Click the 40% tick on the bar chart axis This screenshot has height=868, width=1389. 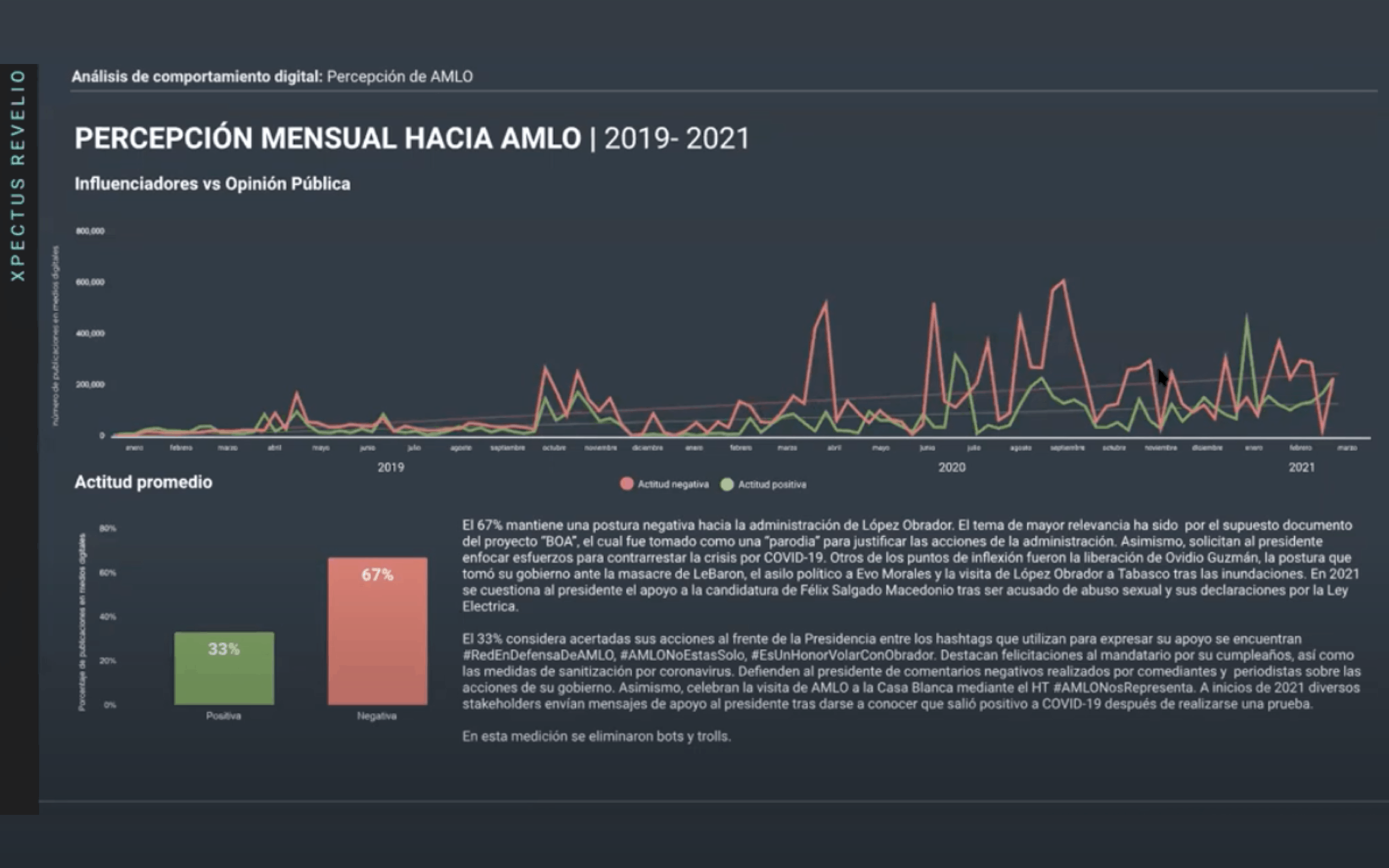[108, 617]
